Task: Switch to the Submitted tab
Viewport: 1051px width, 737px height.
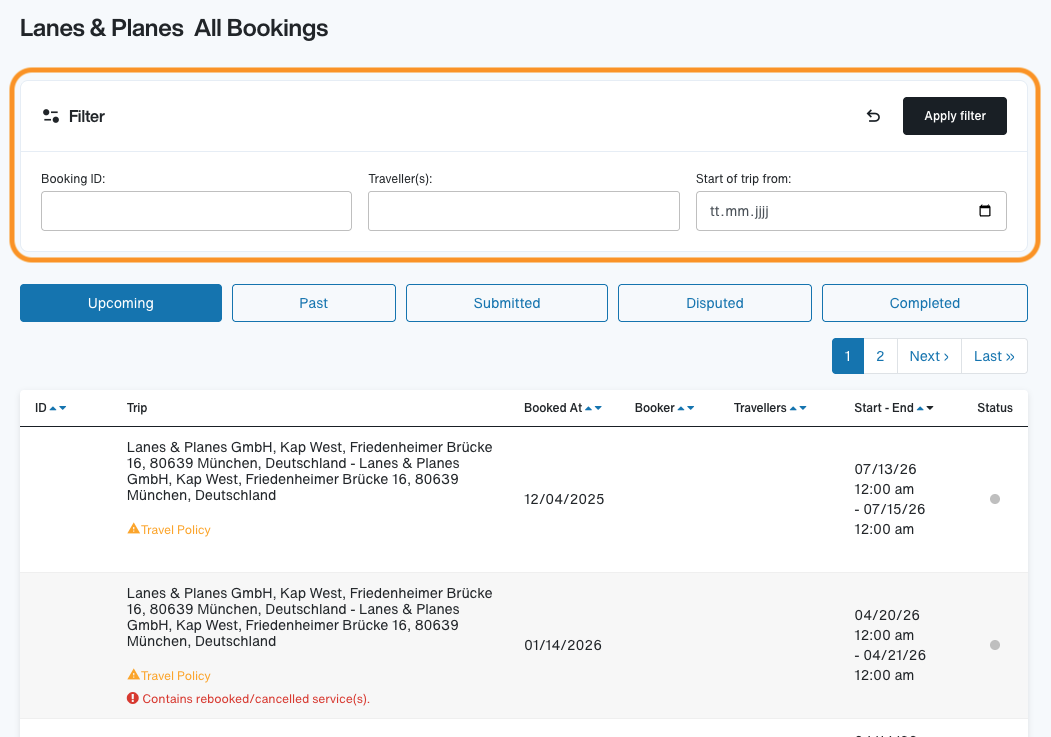Action: point(507,303)
